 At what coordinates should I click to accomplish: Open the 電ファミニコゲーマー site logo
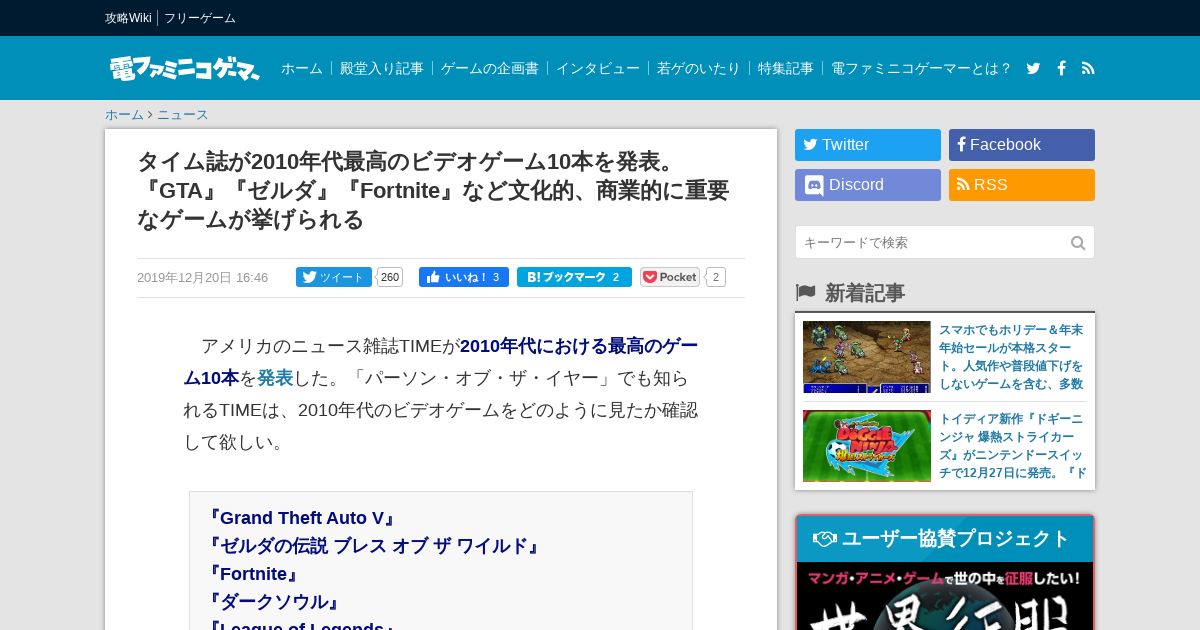coord(185,68)
